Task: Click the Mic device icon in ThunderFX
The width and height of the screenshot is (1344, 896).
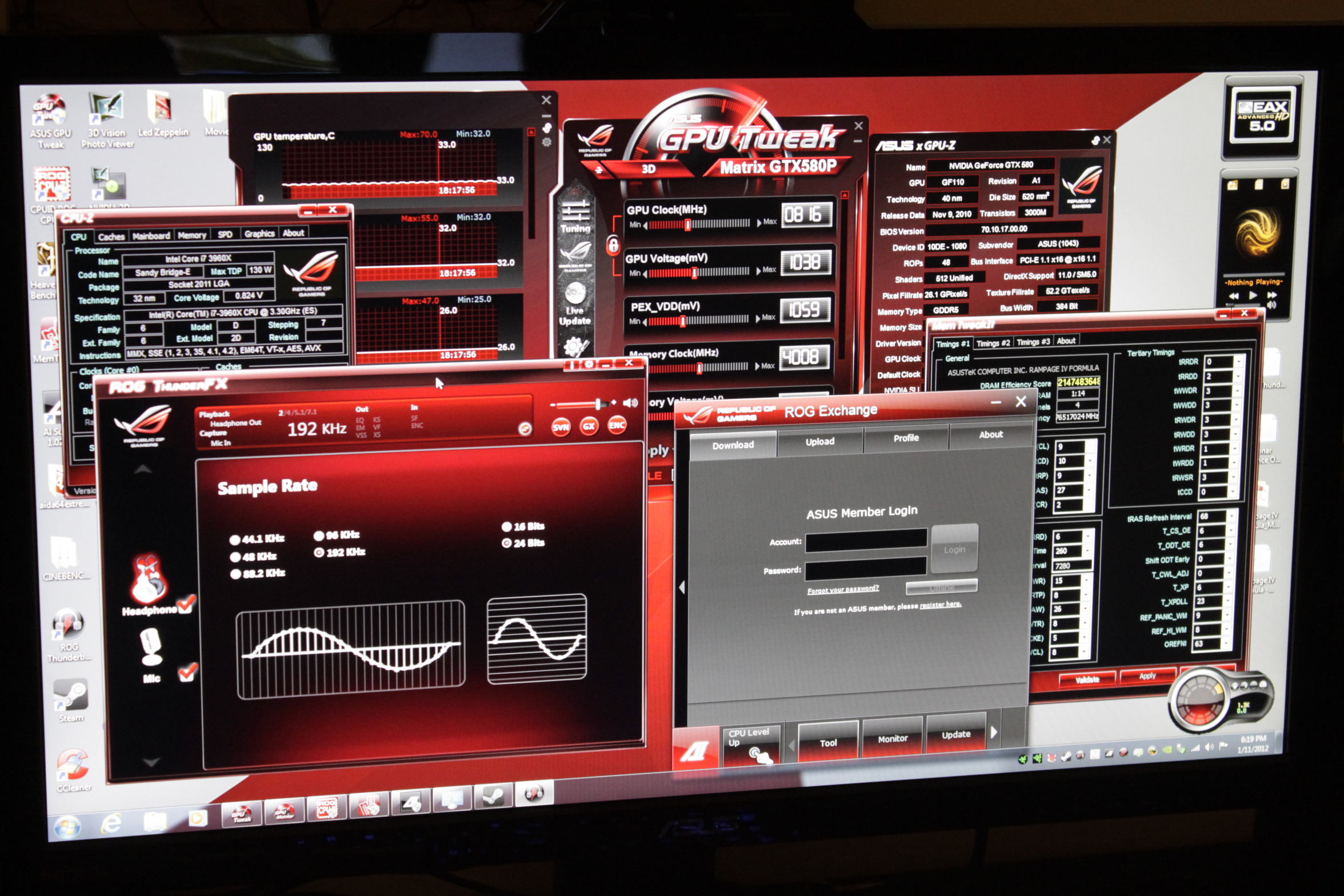Action: [151, 647]
